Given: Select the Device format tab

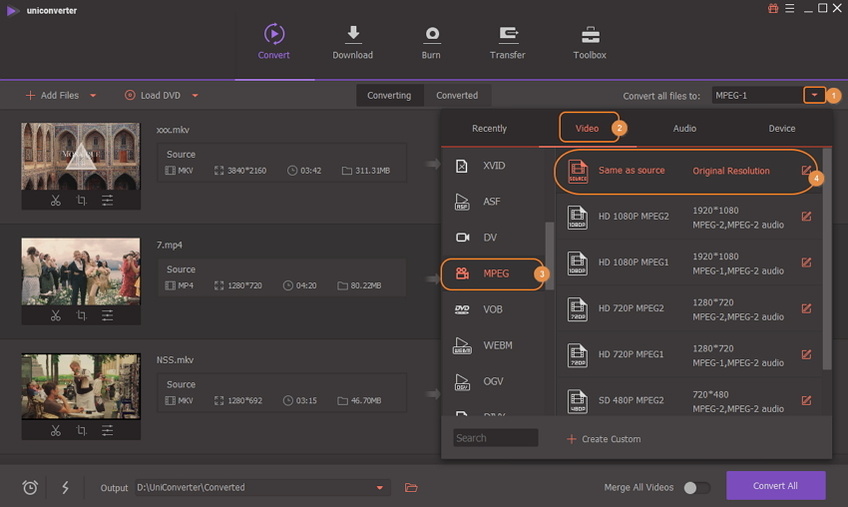Looking at the screenshot, I should point(782,128).
